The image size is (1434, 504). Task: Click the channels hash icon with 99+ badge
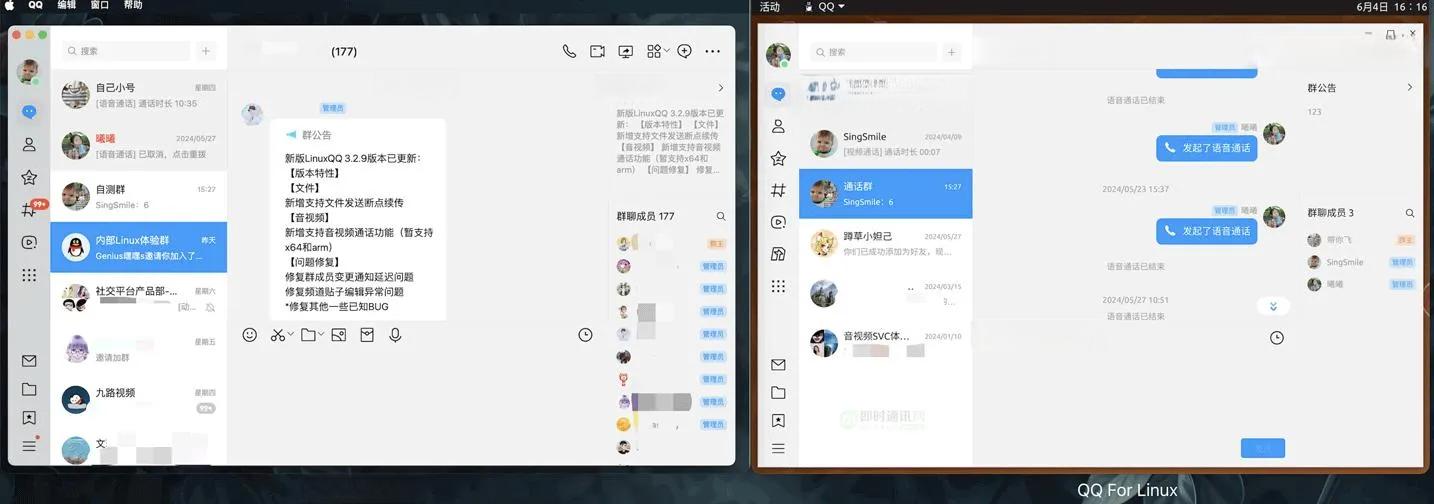tap(30, 210)
